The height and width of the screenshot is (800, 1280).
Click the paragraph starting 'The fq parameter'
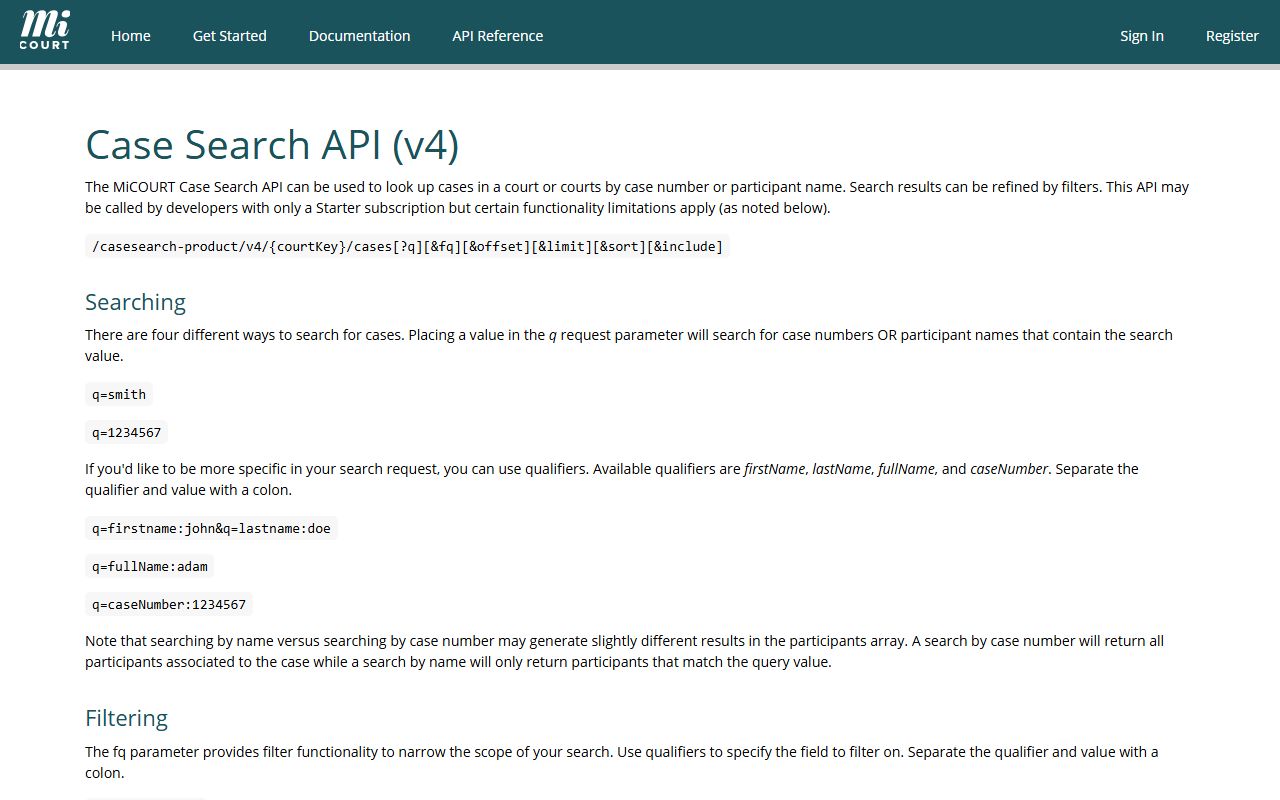tap(622, 762)
